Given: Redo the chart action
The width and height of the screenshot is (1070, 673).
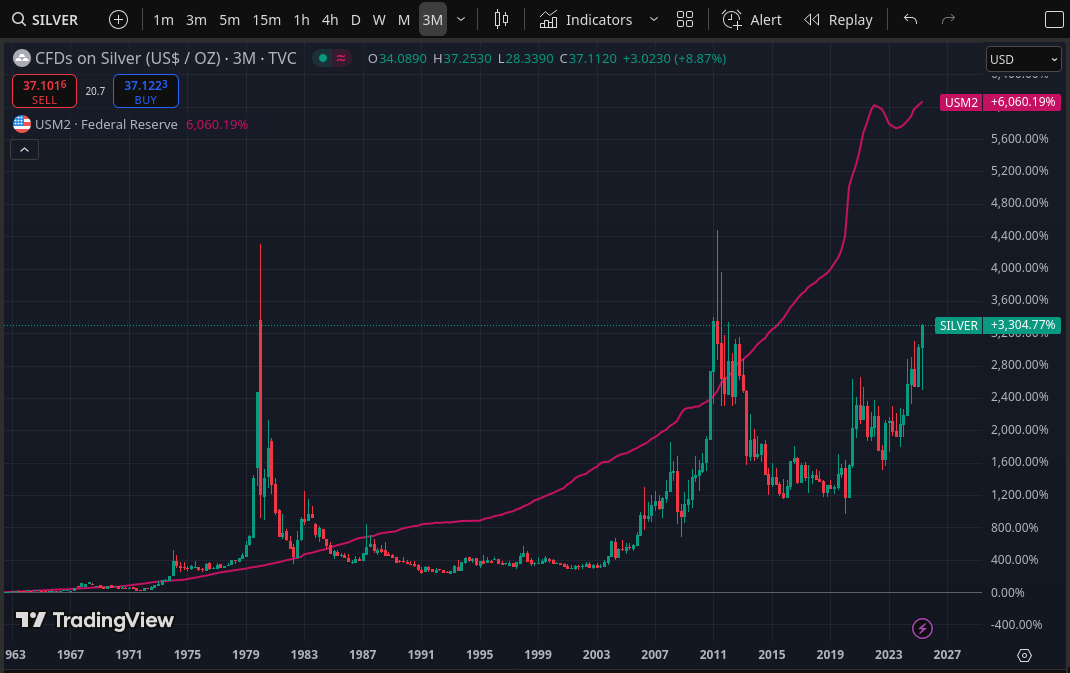Looking at the screenshot, I should pyautogui.click(x=948, y=20).
